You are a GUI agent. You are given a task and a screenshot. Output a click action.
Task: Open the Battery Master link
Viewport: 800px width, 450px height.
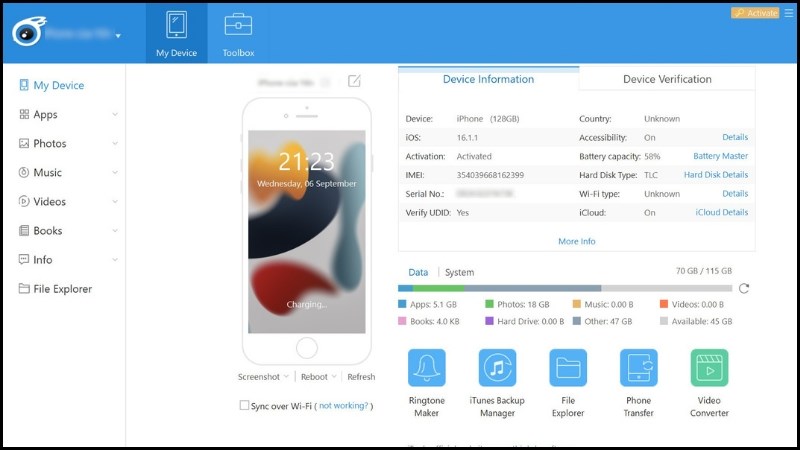[x=720, y=157]
